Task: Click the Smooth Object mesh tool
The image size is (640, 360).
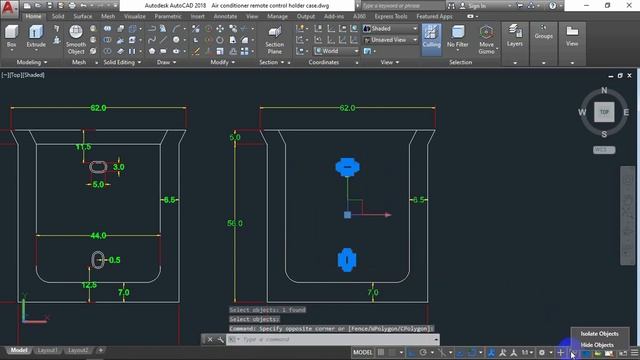Action: tap(76, 40)
